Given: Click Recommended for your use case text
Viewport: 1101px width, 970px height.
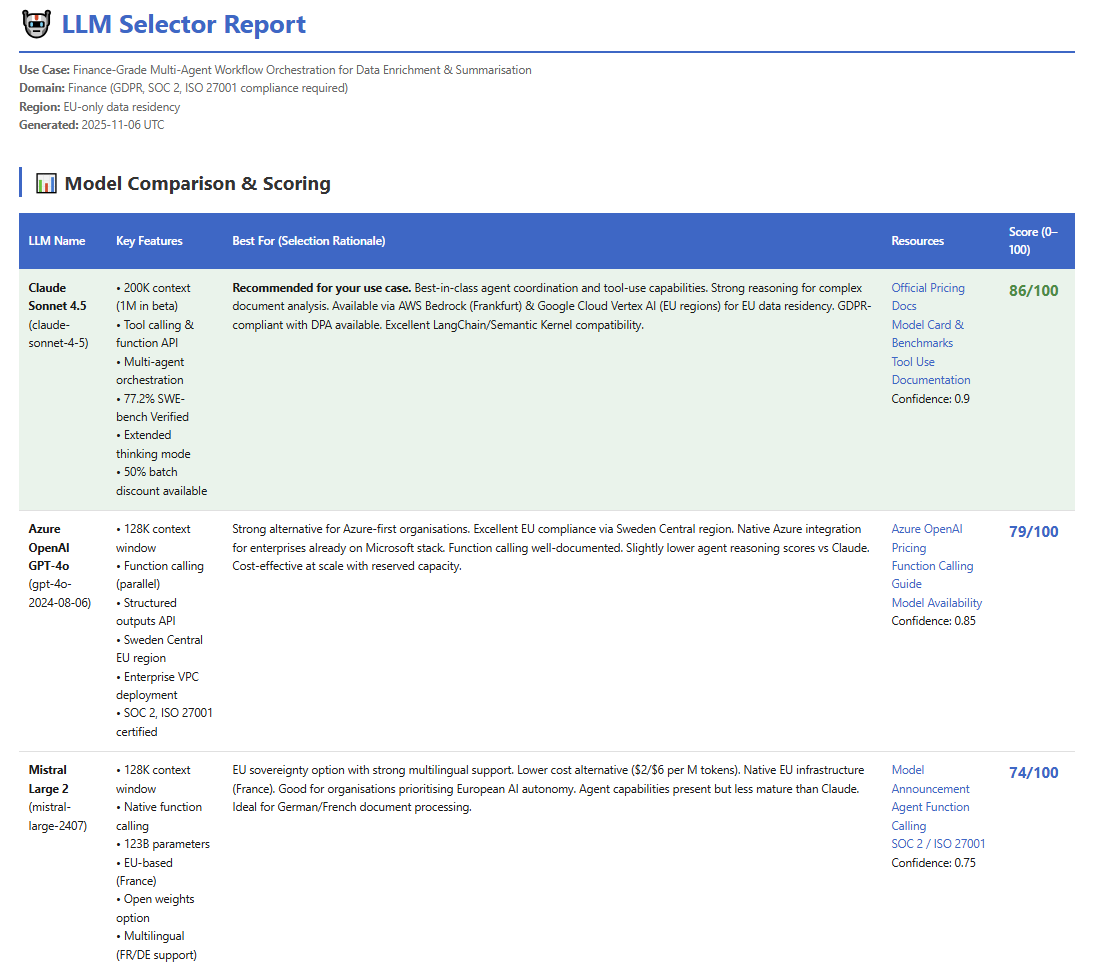Looking at the screenshot, I should tap(322, 288).
